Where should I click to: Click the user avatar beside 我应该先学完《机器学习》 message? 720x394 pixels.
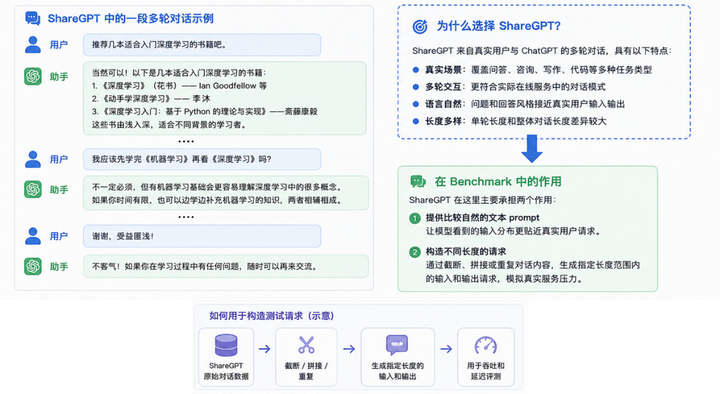pyautogui.click(x=33, y=159)
